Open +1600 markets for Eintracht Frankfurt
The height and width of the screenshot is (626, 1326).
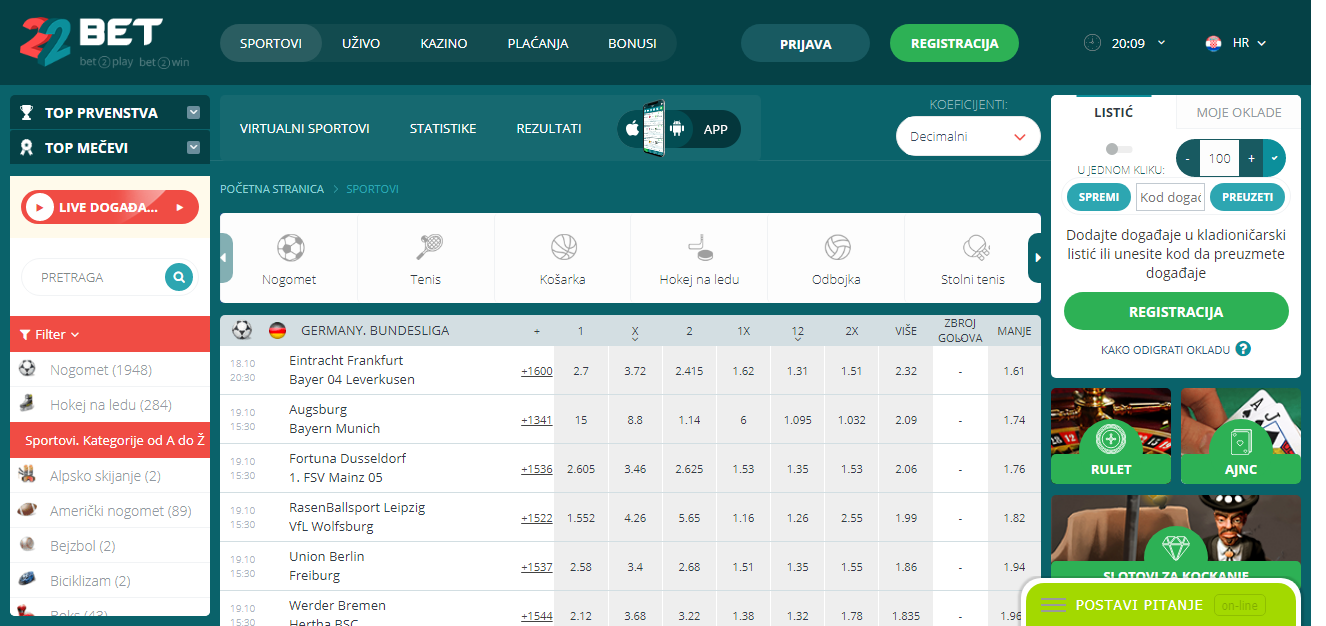tap(536, 370)
